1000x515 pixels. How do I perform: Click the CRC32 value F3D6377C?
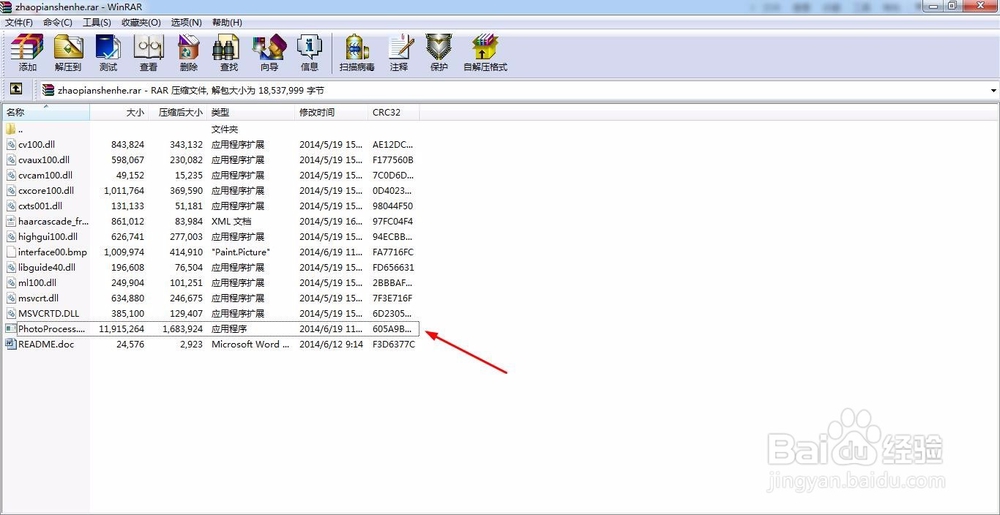(x=393, y=344)
